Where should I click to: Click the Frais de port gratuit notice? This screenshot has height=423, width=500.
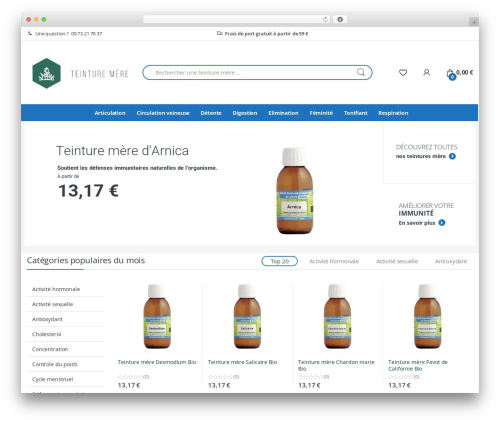(266, 34)
